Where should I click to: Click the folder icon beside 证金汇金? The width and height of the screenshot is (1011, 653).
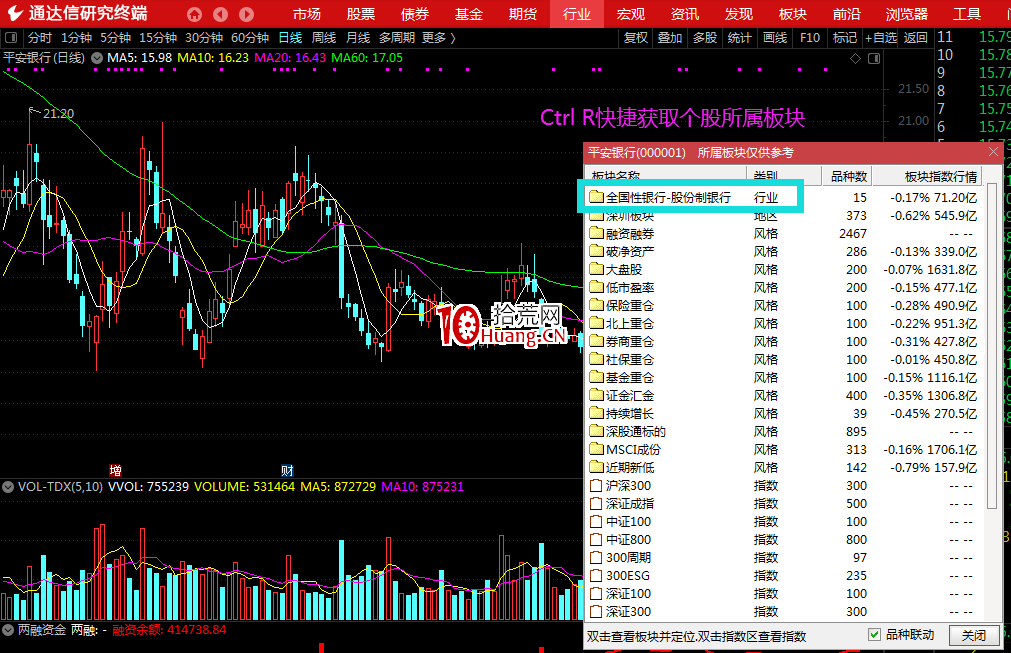596,396
